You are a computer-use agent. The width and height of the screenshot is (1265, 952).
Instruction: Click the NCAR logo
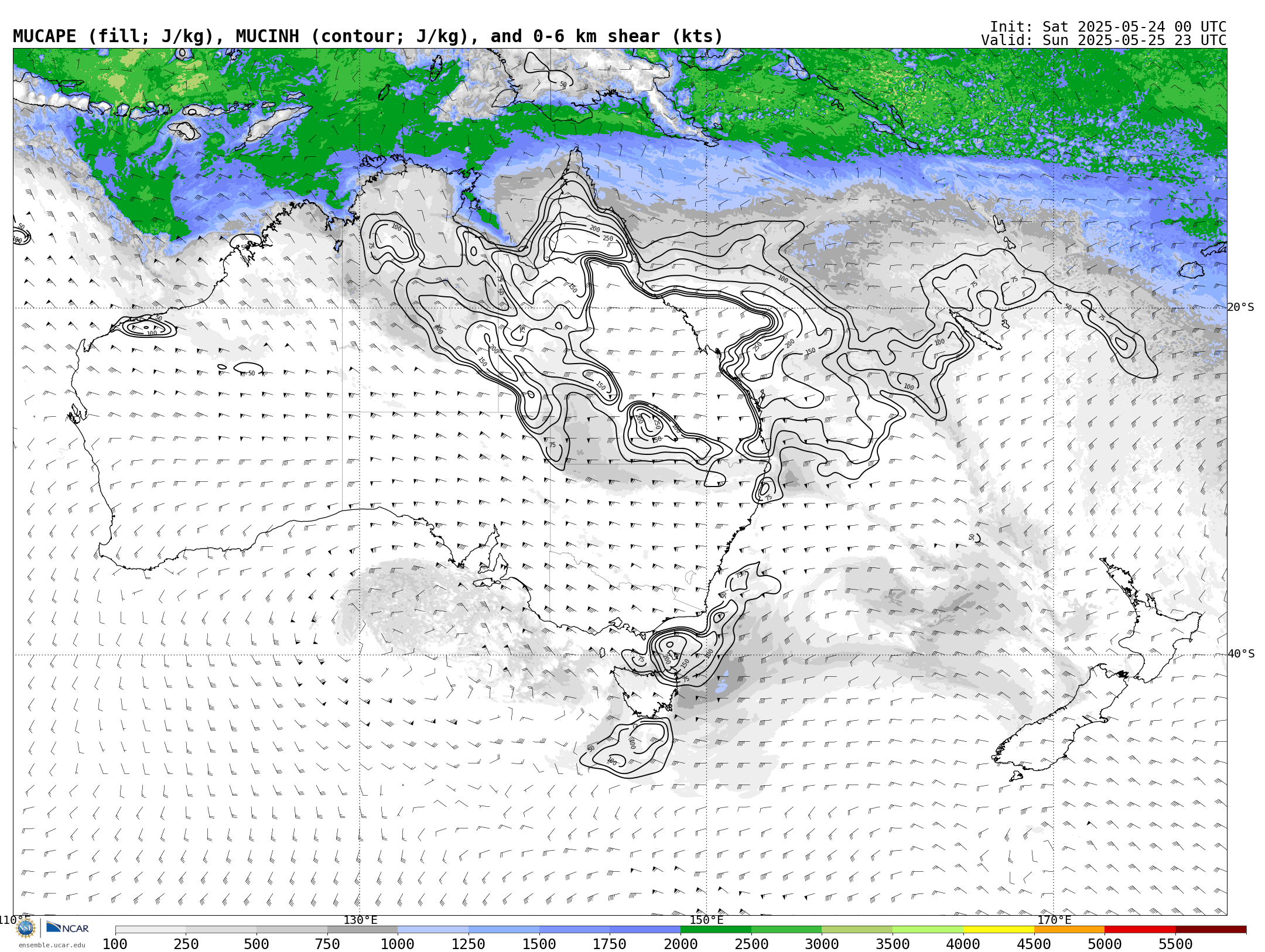(x=67, y=928)
